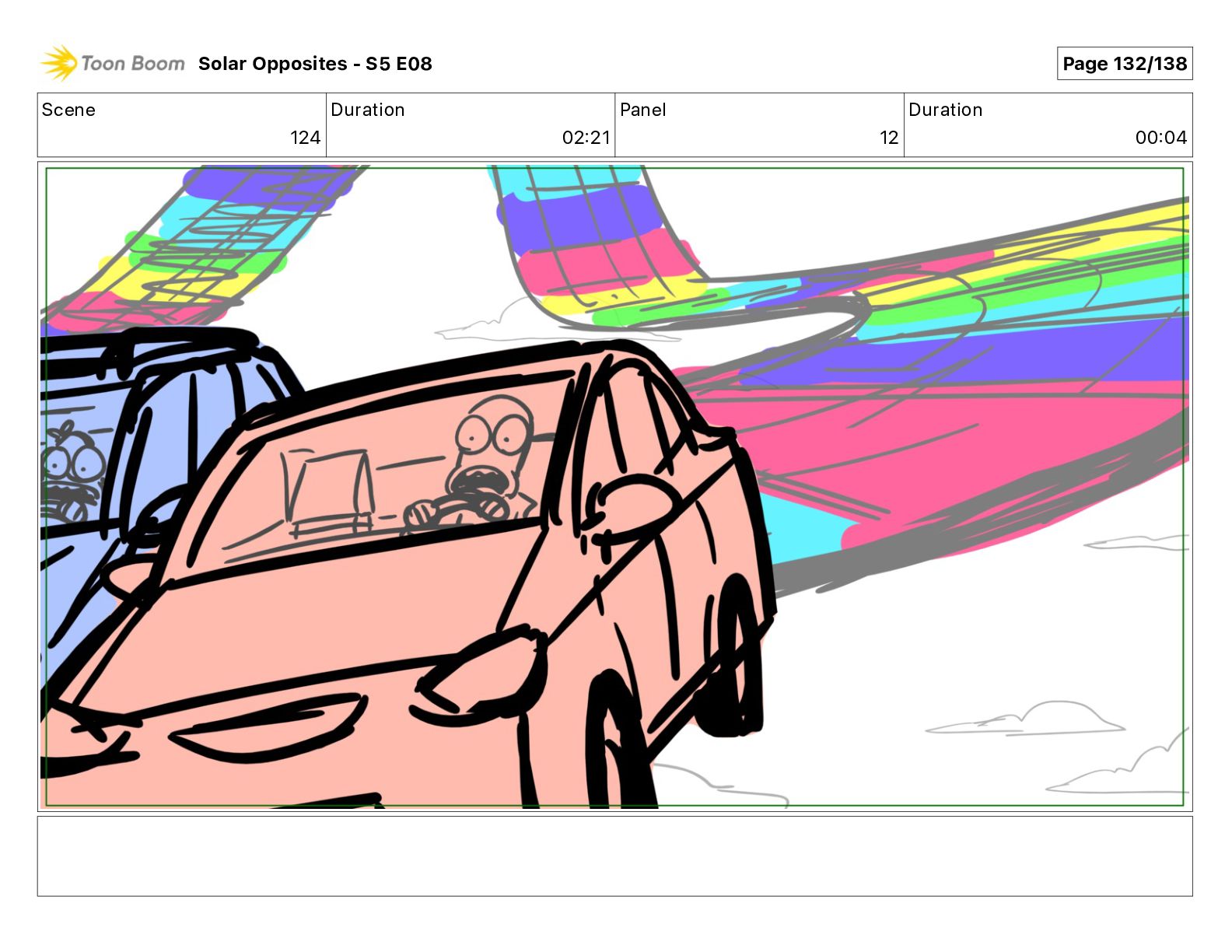Select the scene duration '02:21'
Image resolution: width=1232 pixels, height=952 pixels.
[586, 138]
